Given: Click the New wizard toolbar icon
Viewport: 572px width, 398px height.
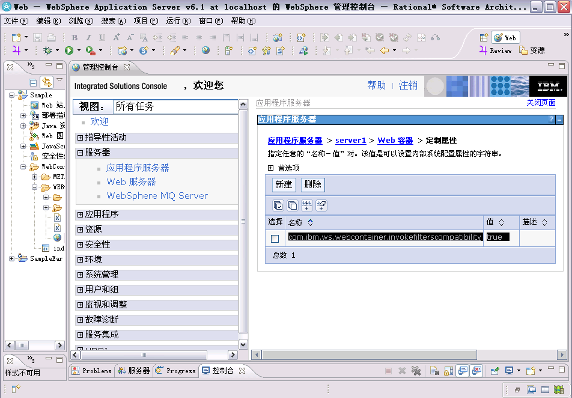Looking at the screenshot, I should point(16,37).
